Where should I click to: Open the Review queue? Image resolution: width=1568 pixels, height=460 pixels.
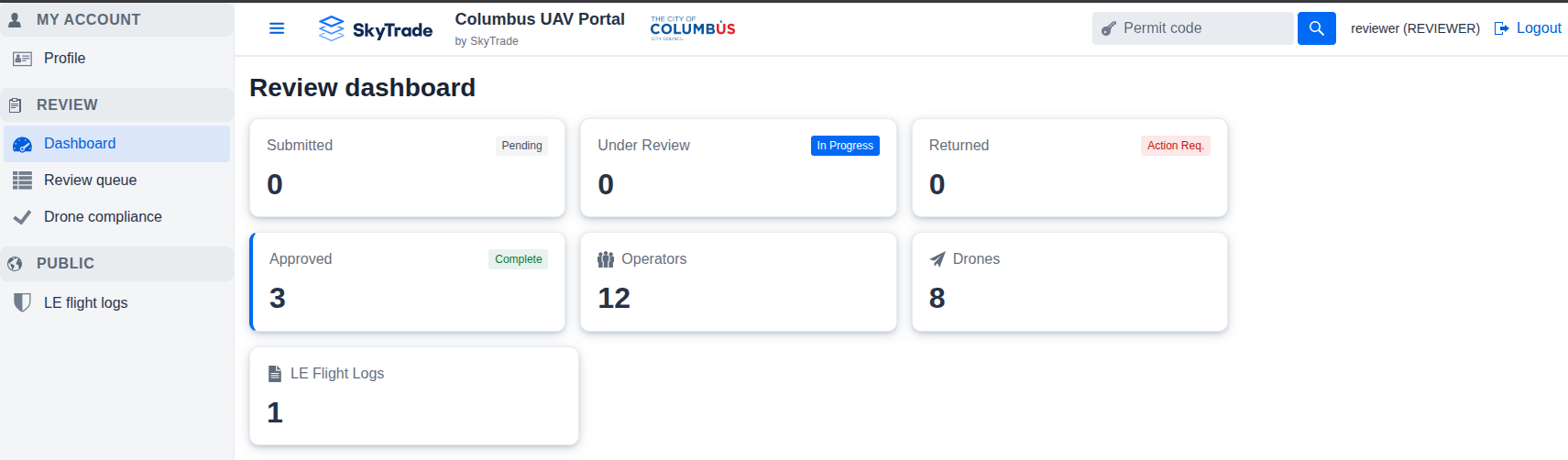click(116, 181)
